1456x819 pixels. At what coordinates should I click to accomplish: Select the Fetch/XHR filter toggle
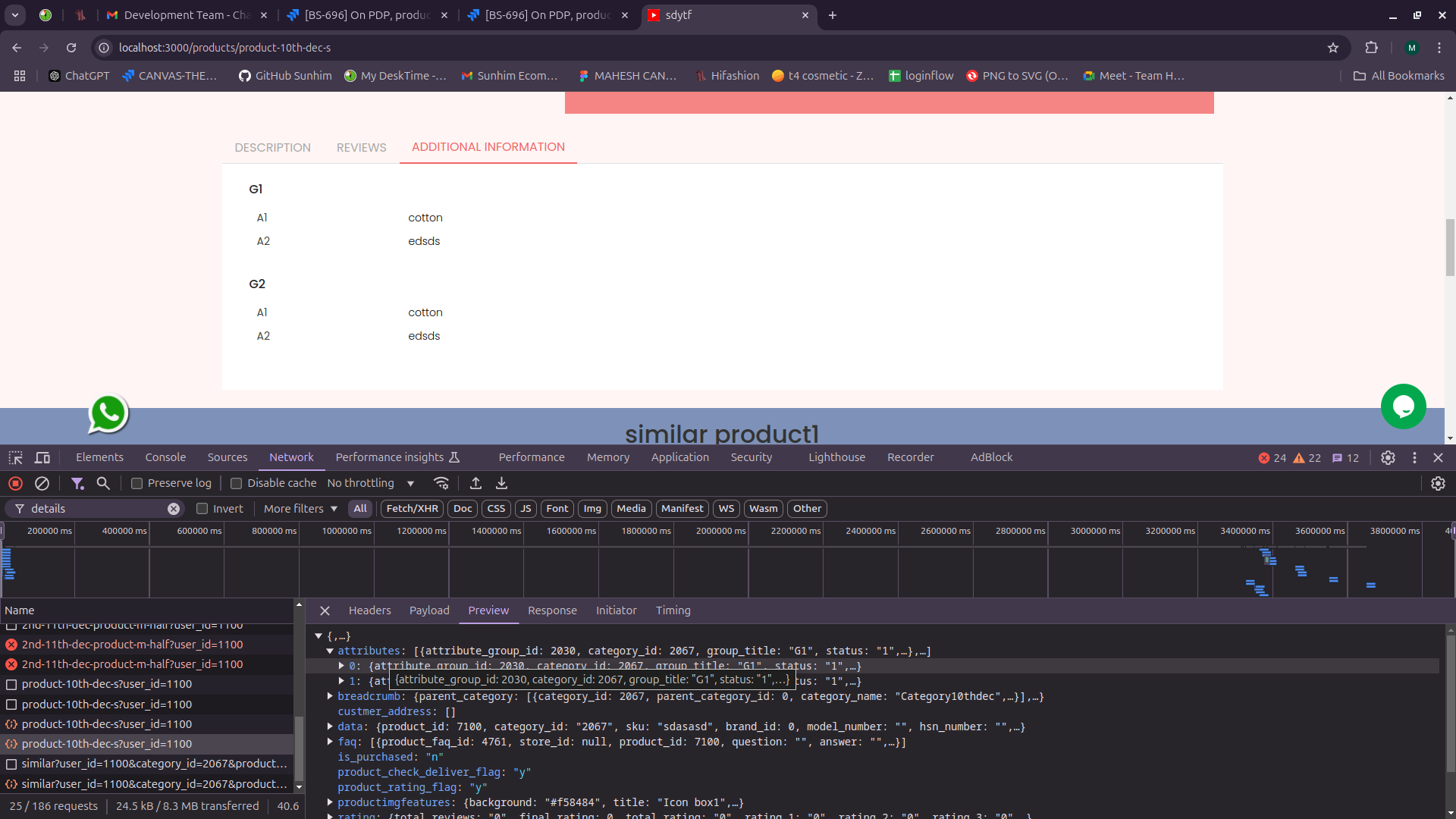[x=412, y=509]
